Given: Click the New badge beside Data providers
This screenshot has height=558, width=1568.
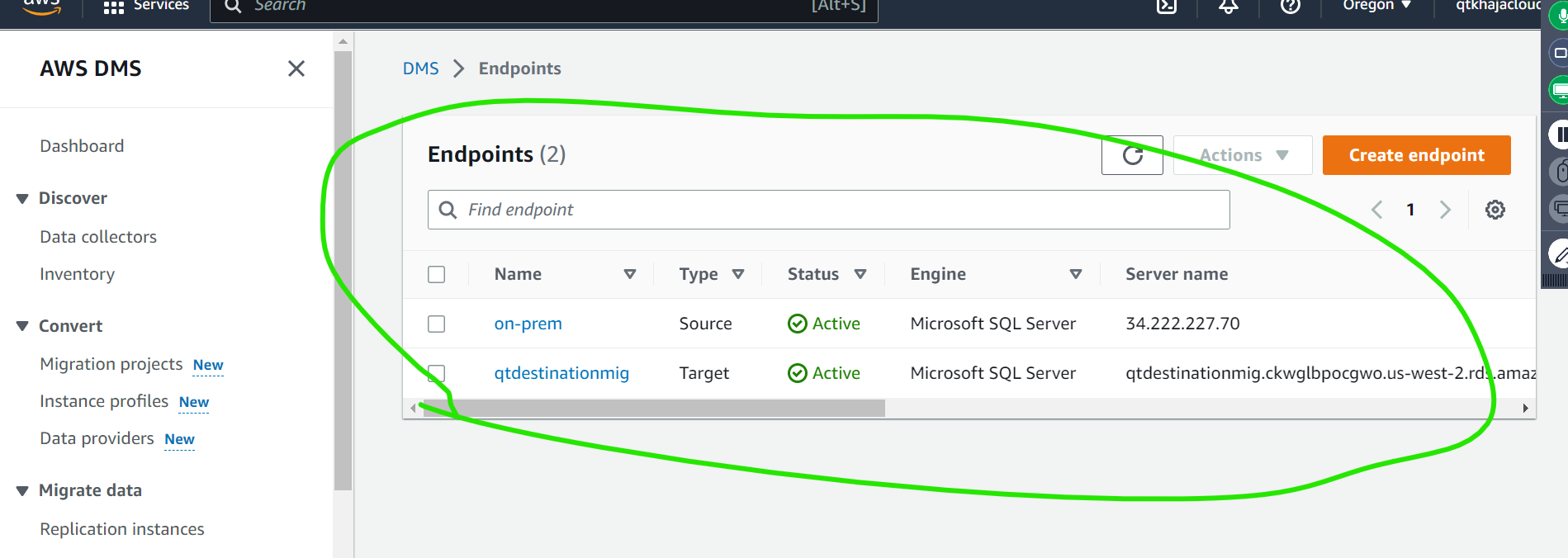Looking at the screenshot, I should click(179, 439).
